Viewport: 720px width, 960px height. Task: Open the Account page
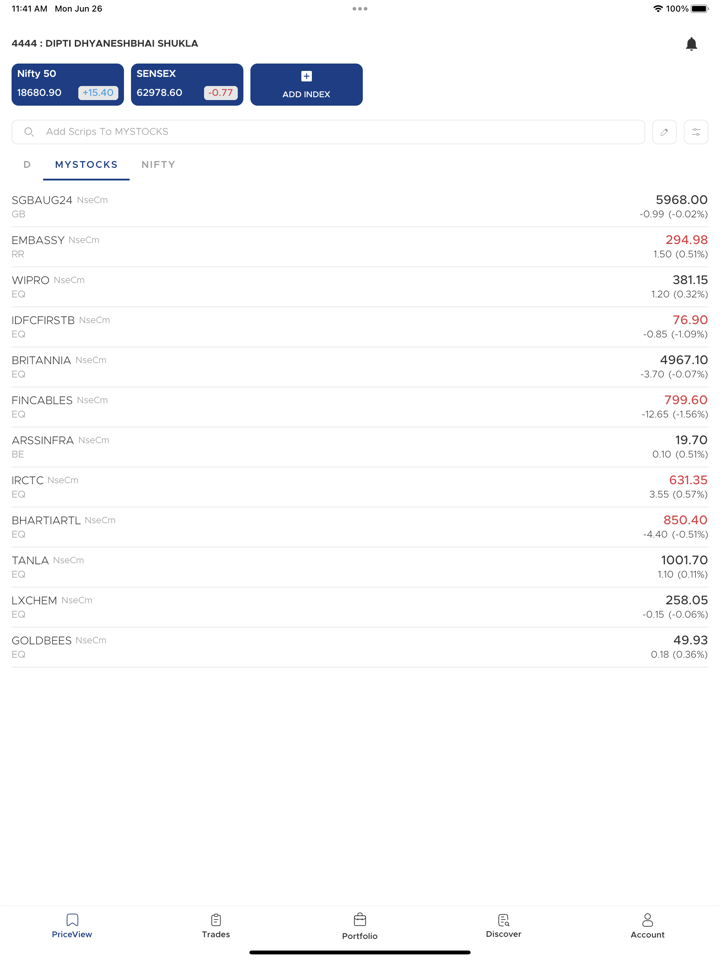coord(647,925)
